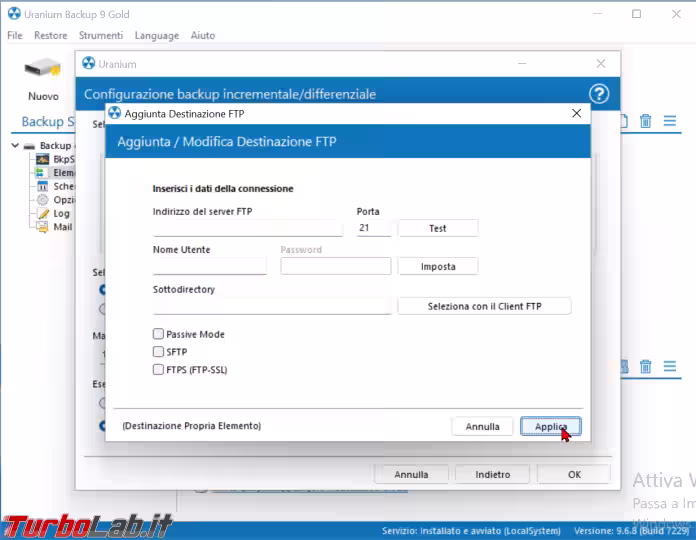Image resolution: width=696 pixels, height=540 pixels.
Task: Open the File menu
Action: point(15,35)
